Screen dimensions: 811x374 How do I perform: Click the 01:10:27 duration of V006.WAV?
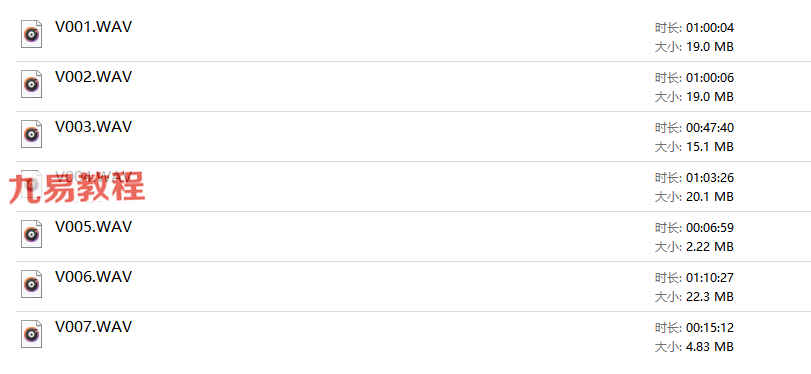coord(710,278)
